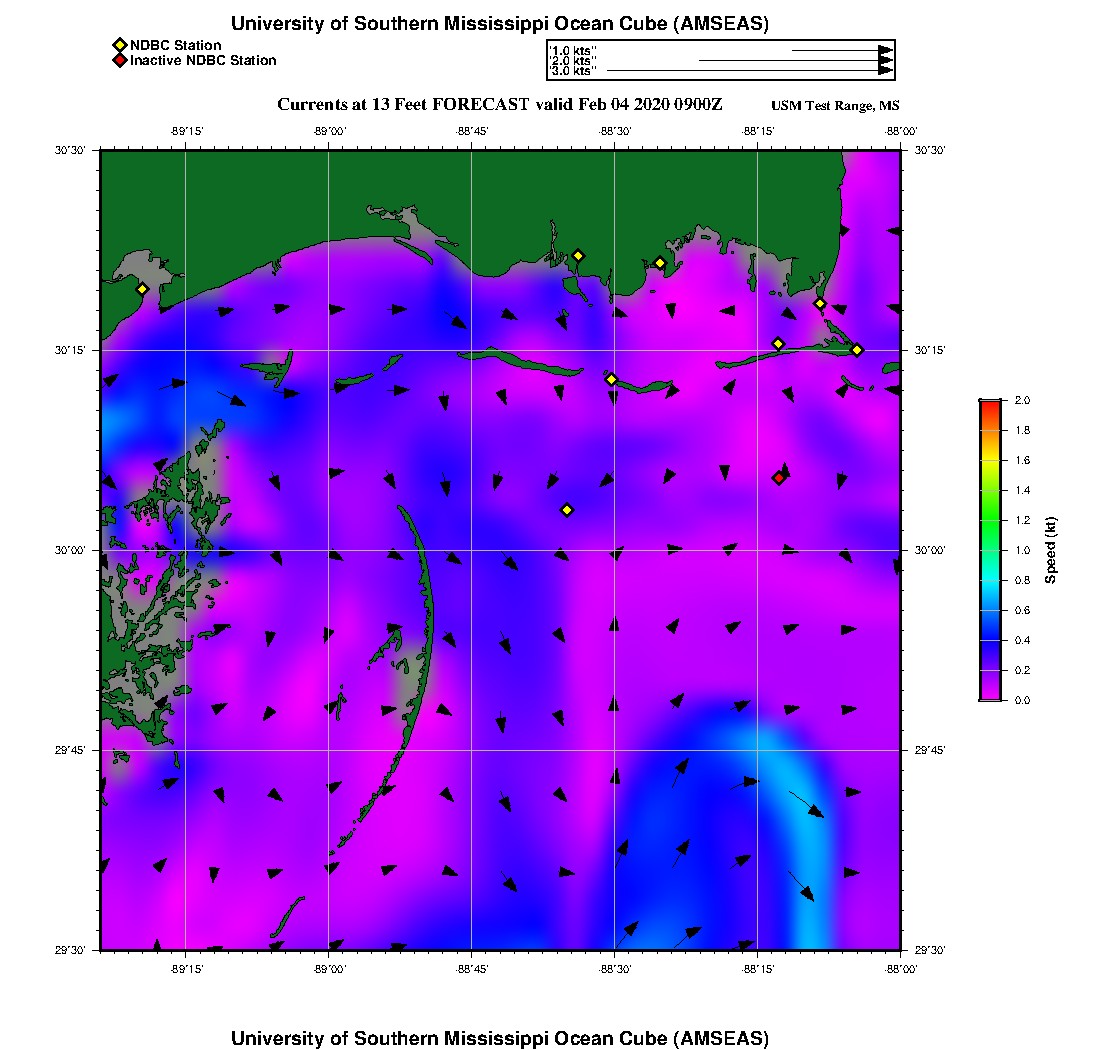The width and height of the screenshot is (1100, 1050).
Task: Select the yellow station marker nearest the 88°30' gridline
Action: (611, 379)
